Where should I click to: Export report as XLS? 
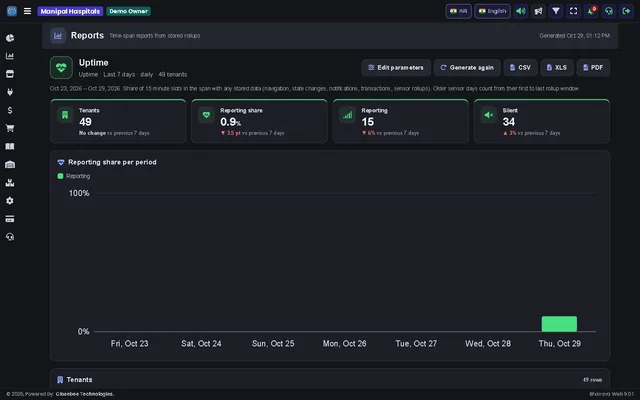coord(557,67)
